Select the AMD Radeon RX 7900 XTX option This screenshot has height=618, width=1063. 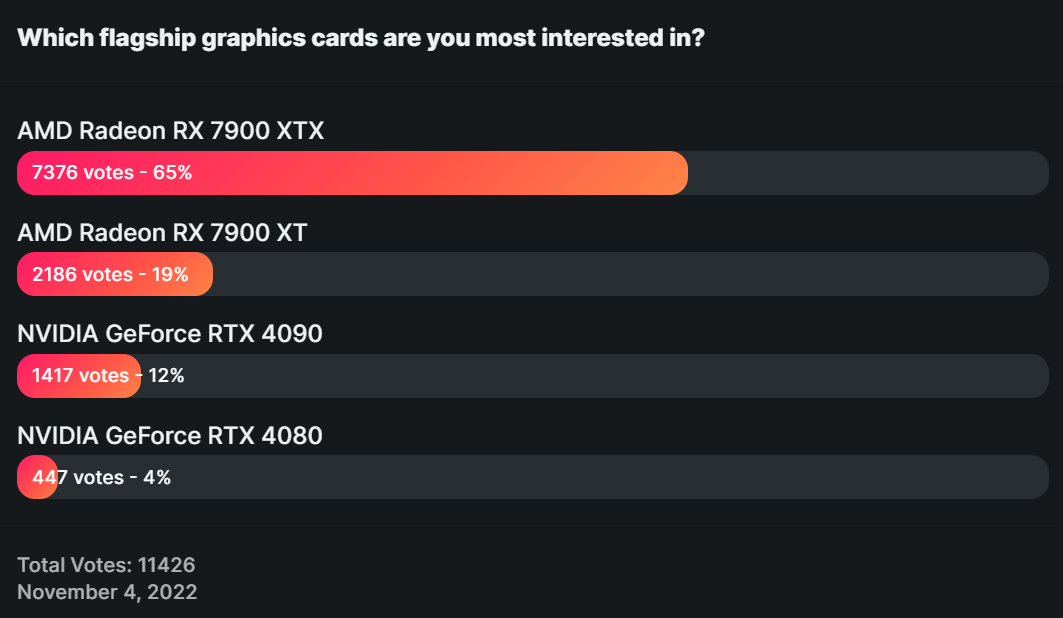170,130
